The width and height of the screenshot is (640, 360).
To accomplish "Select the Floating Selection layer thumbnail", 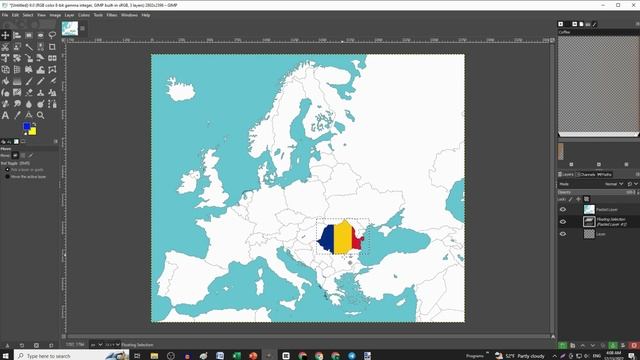I will pos(589,222).
